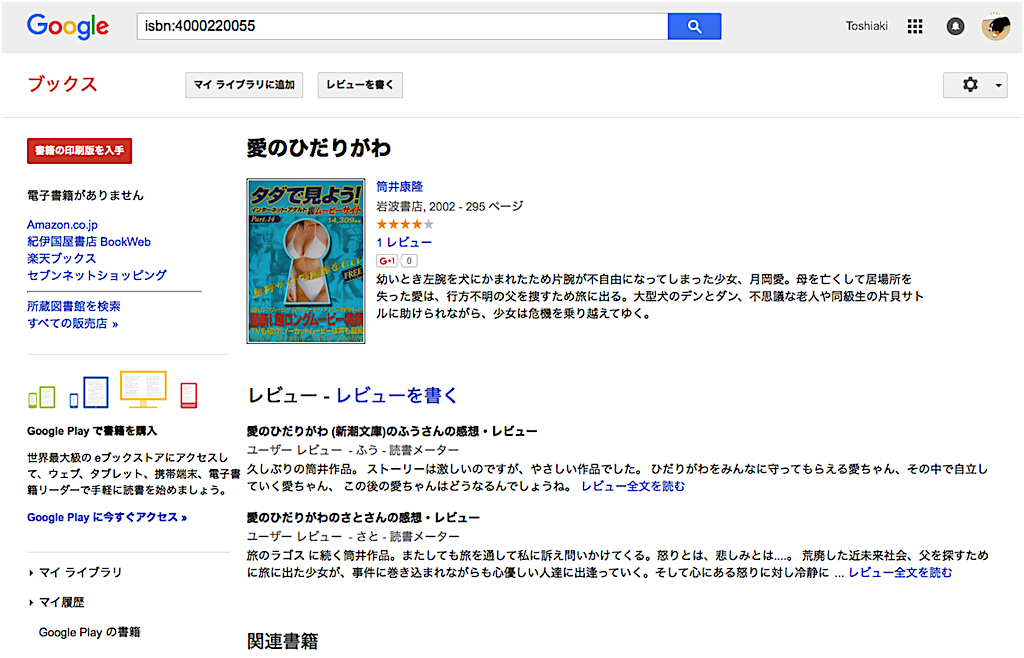This screenshot has width=1024, height=658.
Task: Click review title 愛のひだりがわ (新潮文庫)のふうさんの感想・レビュー
Action: click(392, 431)
